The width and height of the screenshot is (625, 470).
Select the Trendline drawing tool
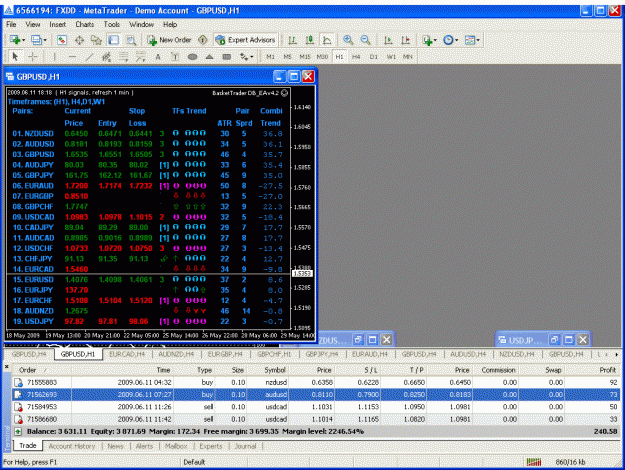89,57
